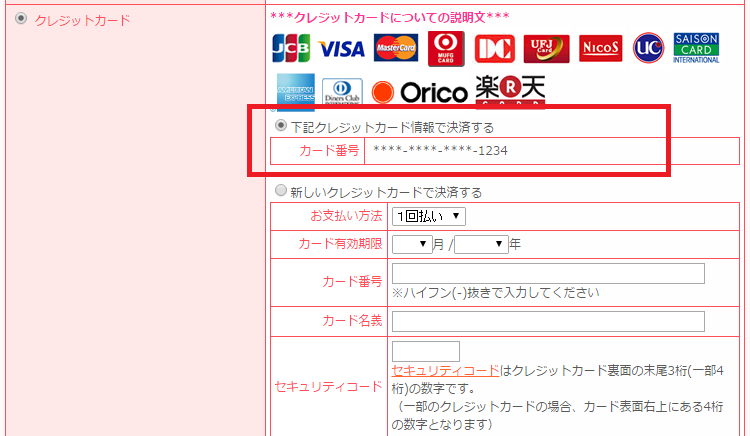Click the Saison Card International logo
Screen dimensions: 750x436
pyautogui.click(x=696, y=48)
